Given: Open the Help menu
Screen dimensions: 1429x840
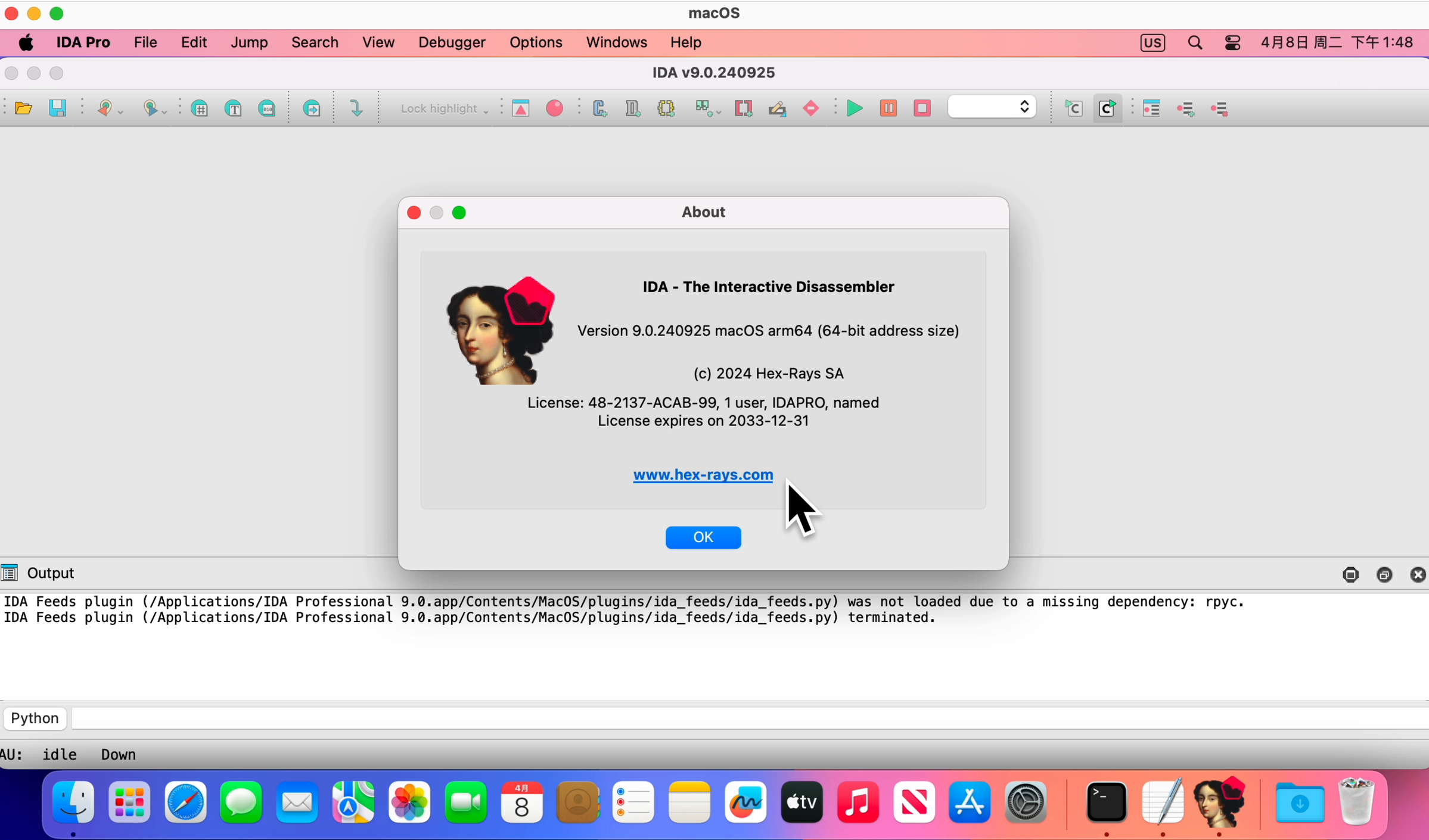Looking at the screenshot, I should 685,42.
